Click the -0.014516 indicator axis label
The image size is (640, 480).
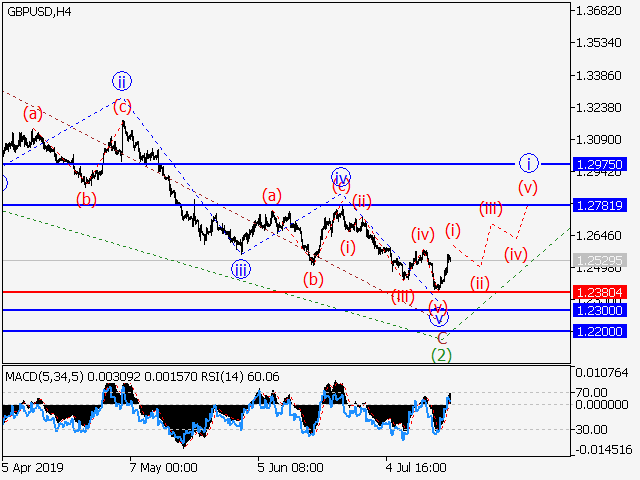pos(602,449)
